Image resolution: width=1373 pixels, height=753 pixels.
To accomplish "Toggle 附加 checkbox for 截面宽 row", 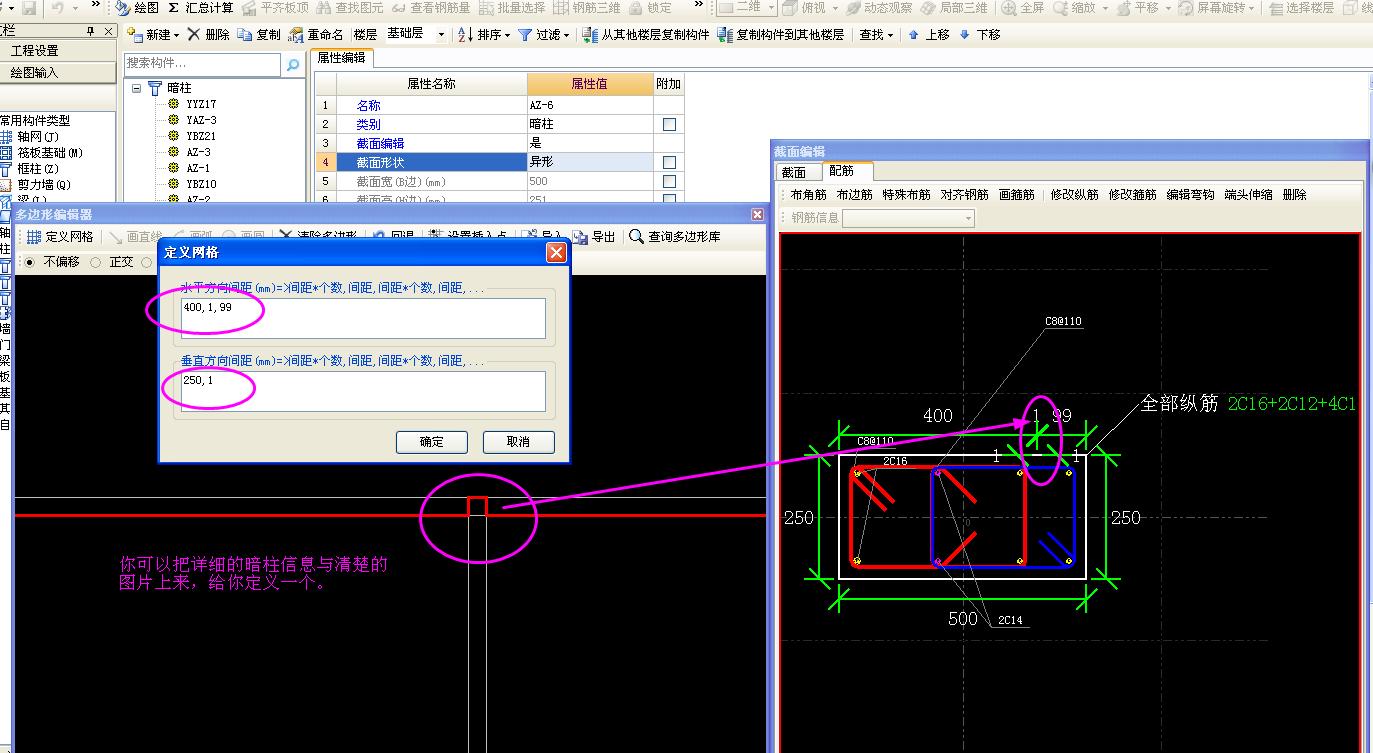I will (669, 182).
